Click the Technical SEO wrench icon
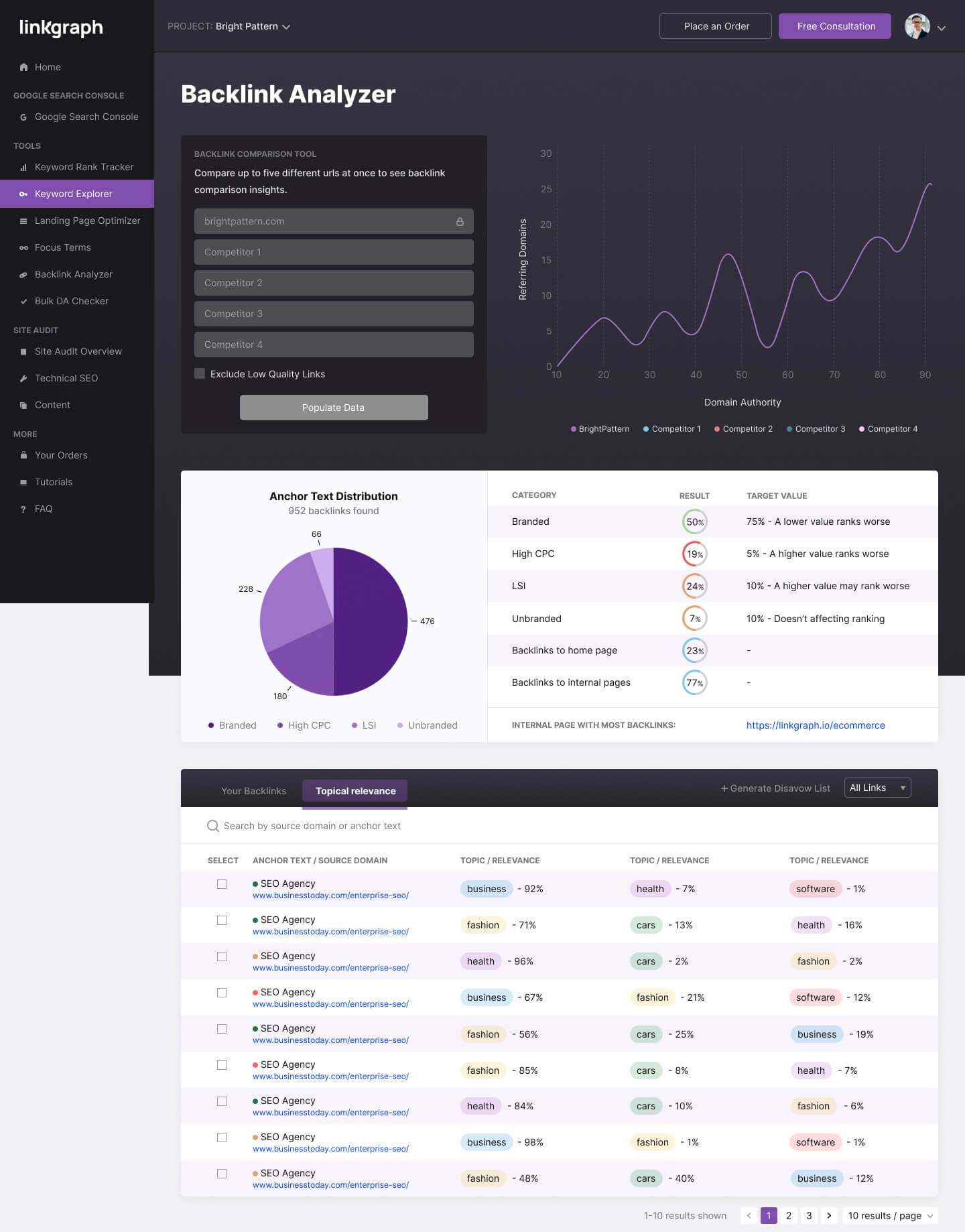 pos(24,379)
